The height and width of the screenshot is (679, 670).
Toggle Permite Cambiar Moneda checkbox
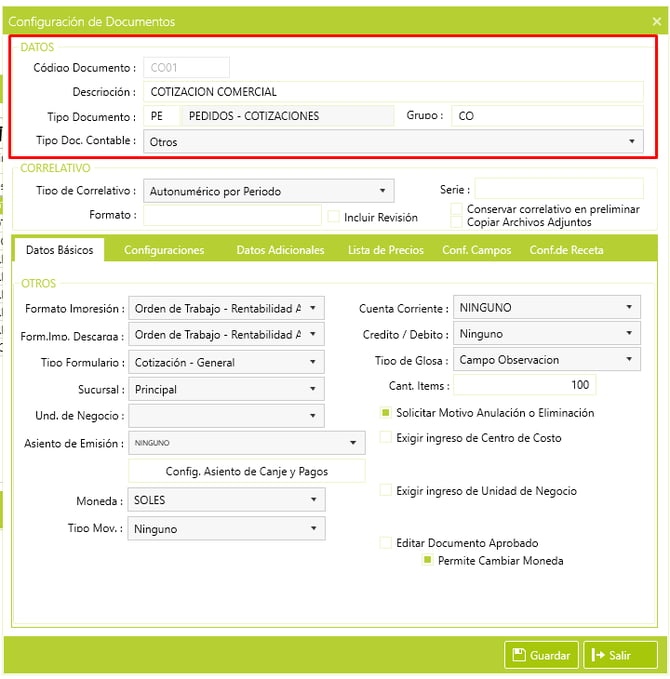click(x=428, y=560)
